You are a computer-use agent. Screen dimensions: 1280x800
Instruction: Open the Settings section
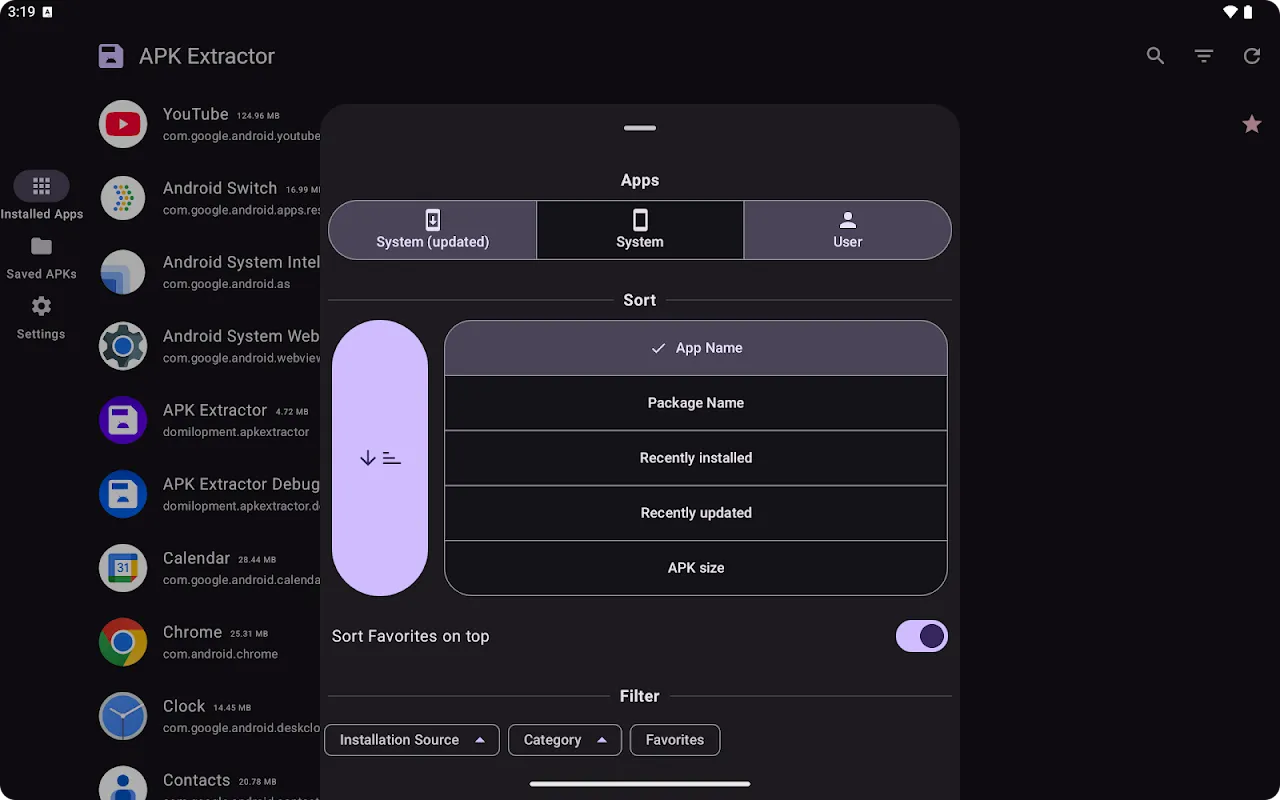(40, 318)
